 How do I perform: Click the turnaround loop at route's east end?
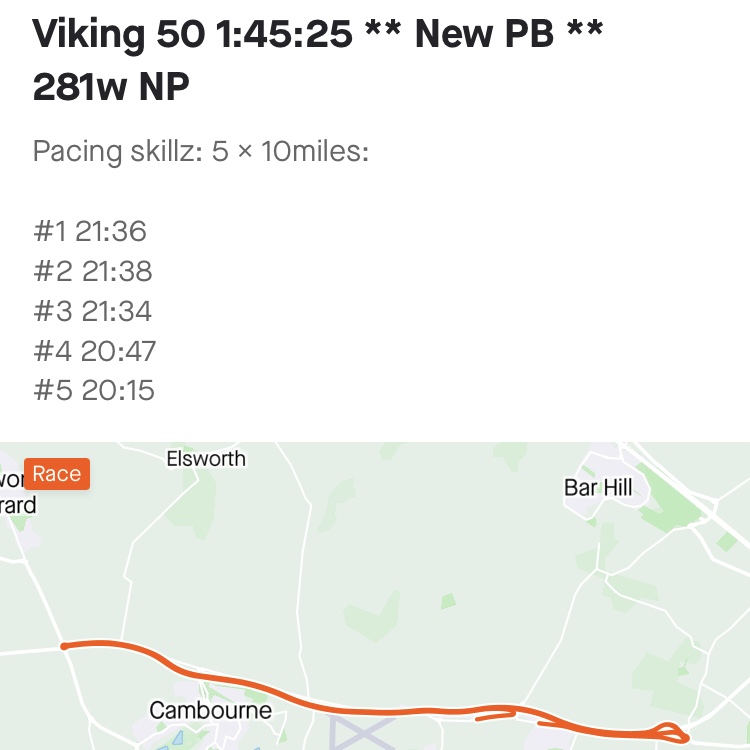pos(672,732)
